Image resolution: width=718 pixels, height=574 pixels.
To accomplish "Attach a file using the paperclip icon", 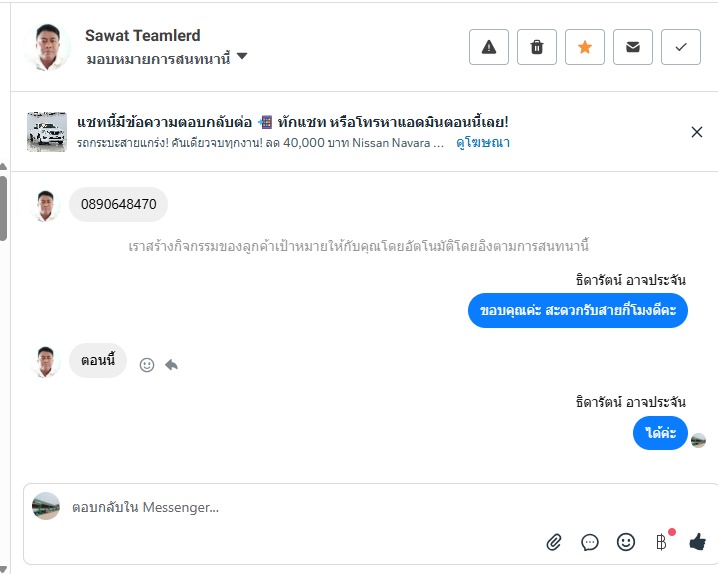I will coord(554,542).
